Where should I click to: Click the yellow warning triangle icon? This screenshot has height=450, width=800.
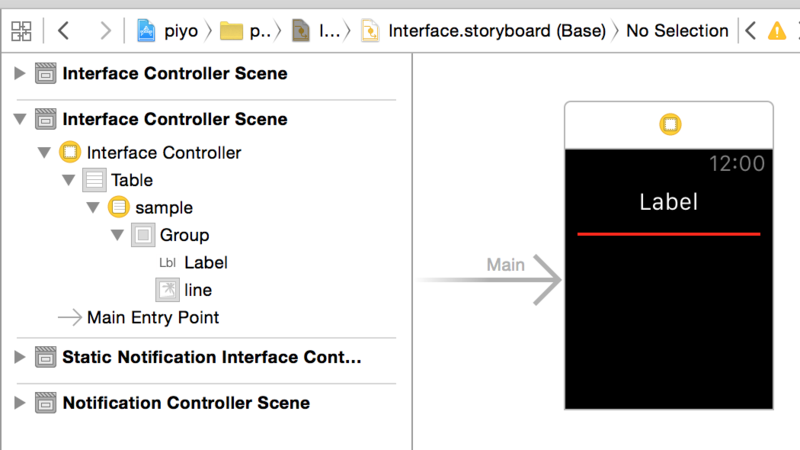coord(776,31)
